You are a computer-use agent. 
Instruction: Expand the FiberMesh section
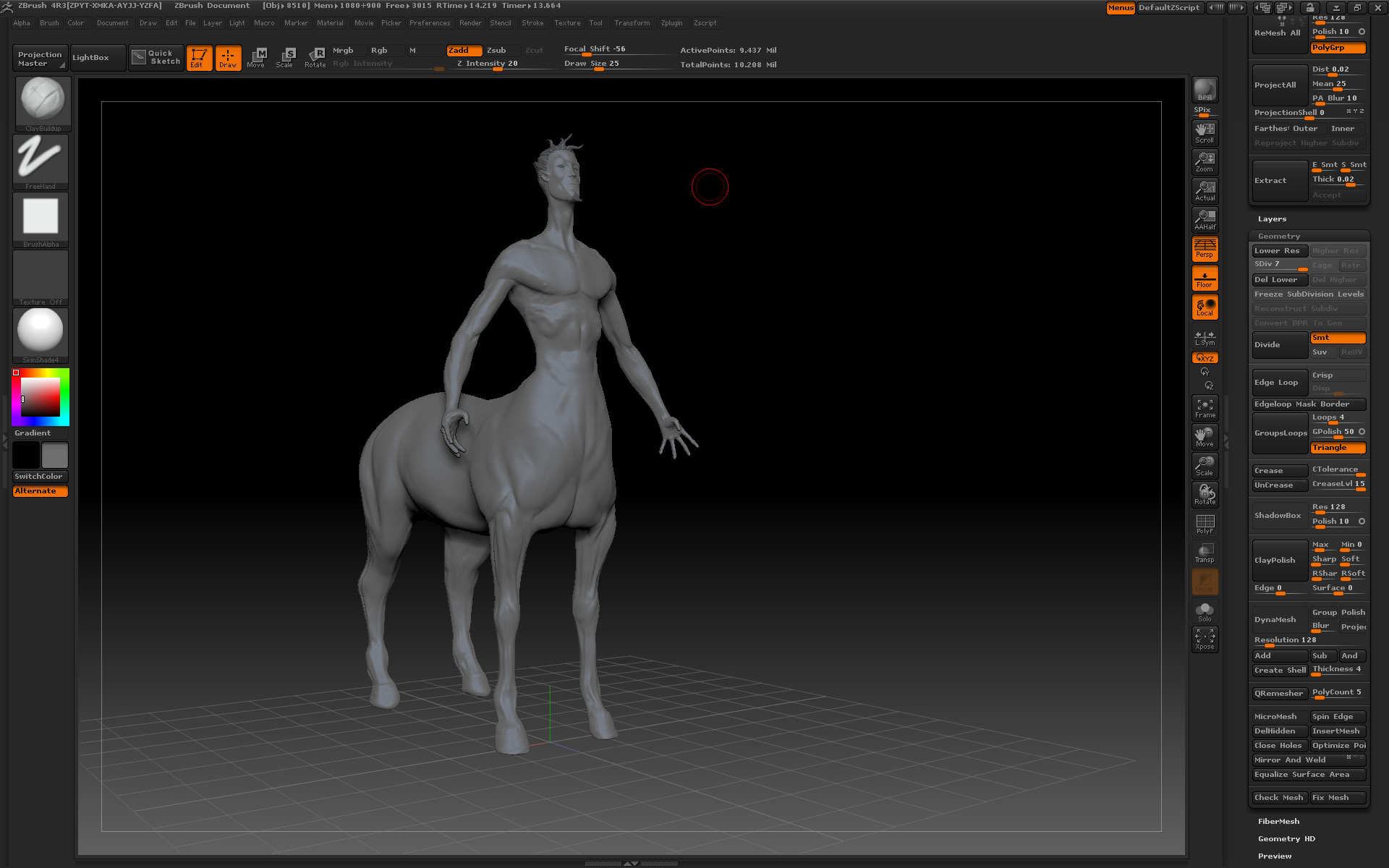pyautogui.click(x=1278, y=821)
